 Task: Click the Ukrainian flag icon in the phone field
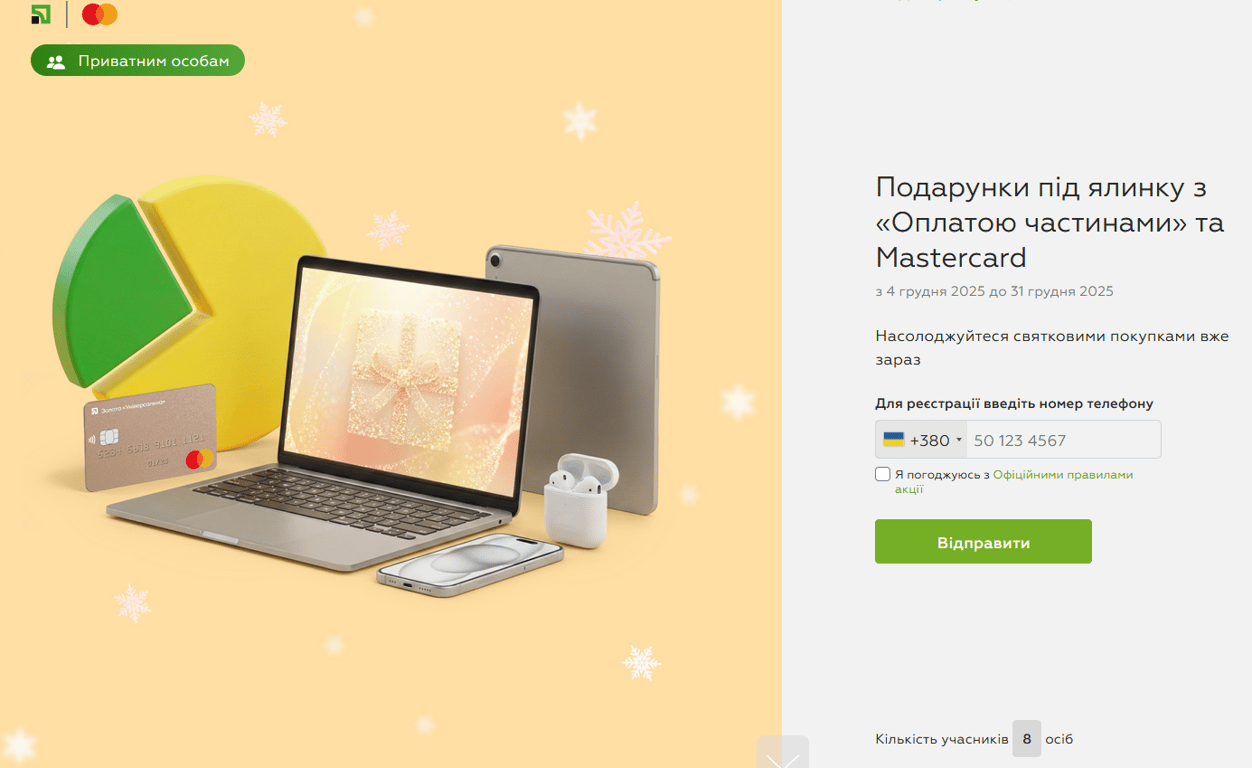893,440
